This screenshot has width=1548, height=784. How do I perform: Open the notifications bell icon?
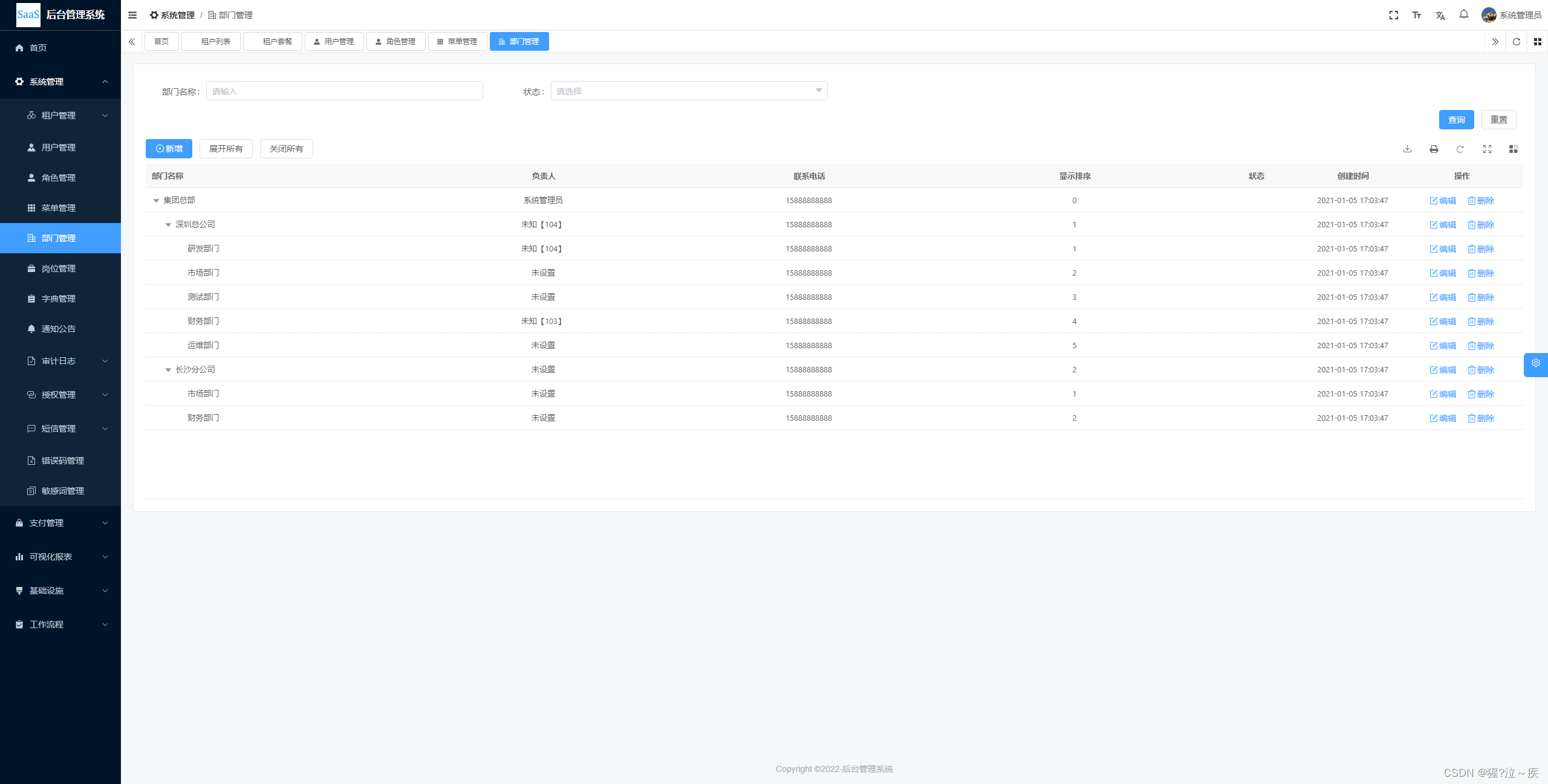[1463, 15]
